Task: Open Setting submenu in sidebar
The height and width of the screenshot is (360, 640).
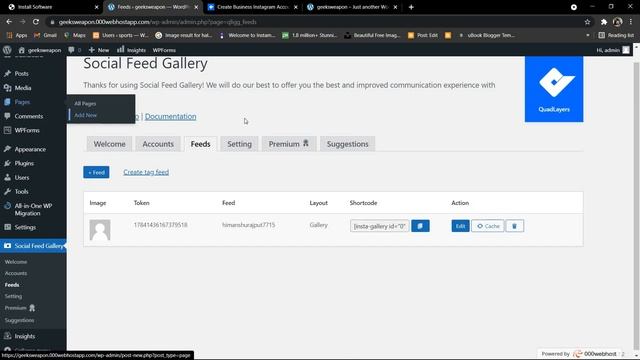Action: (x=13, y=296)
